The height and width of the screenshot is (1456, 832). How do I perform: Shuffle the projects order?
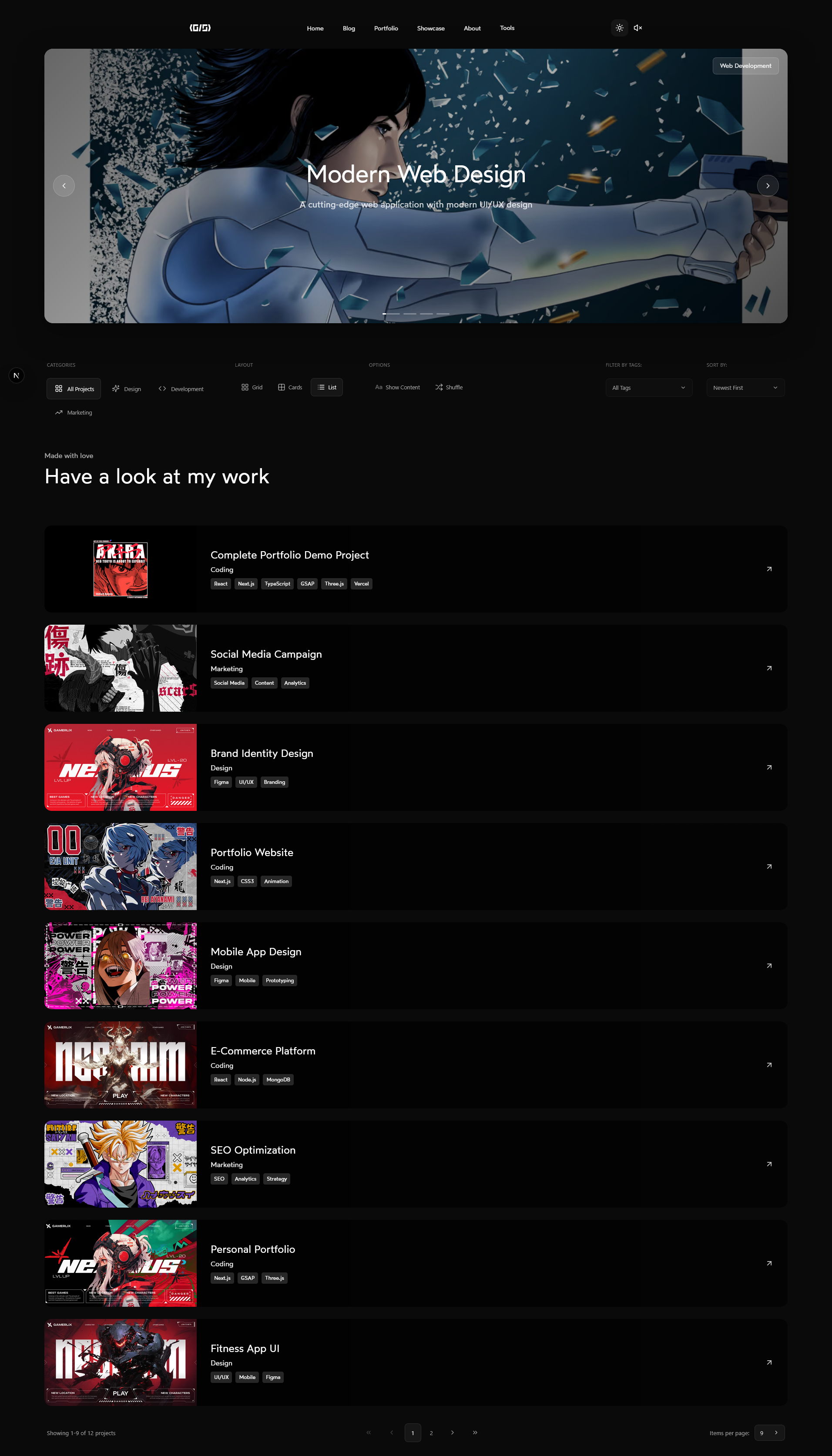[x=449, y=387]
